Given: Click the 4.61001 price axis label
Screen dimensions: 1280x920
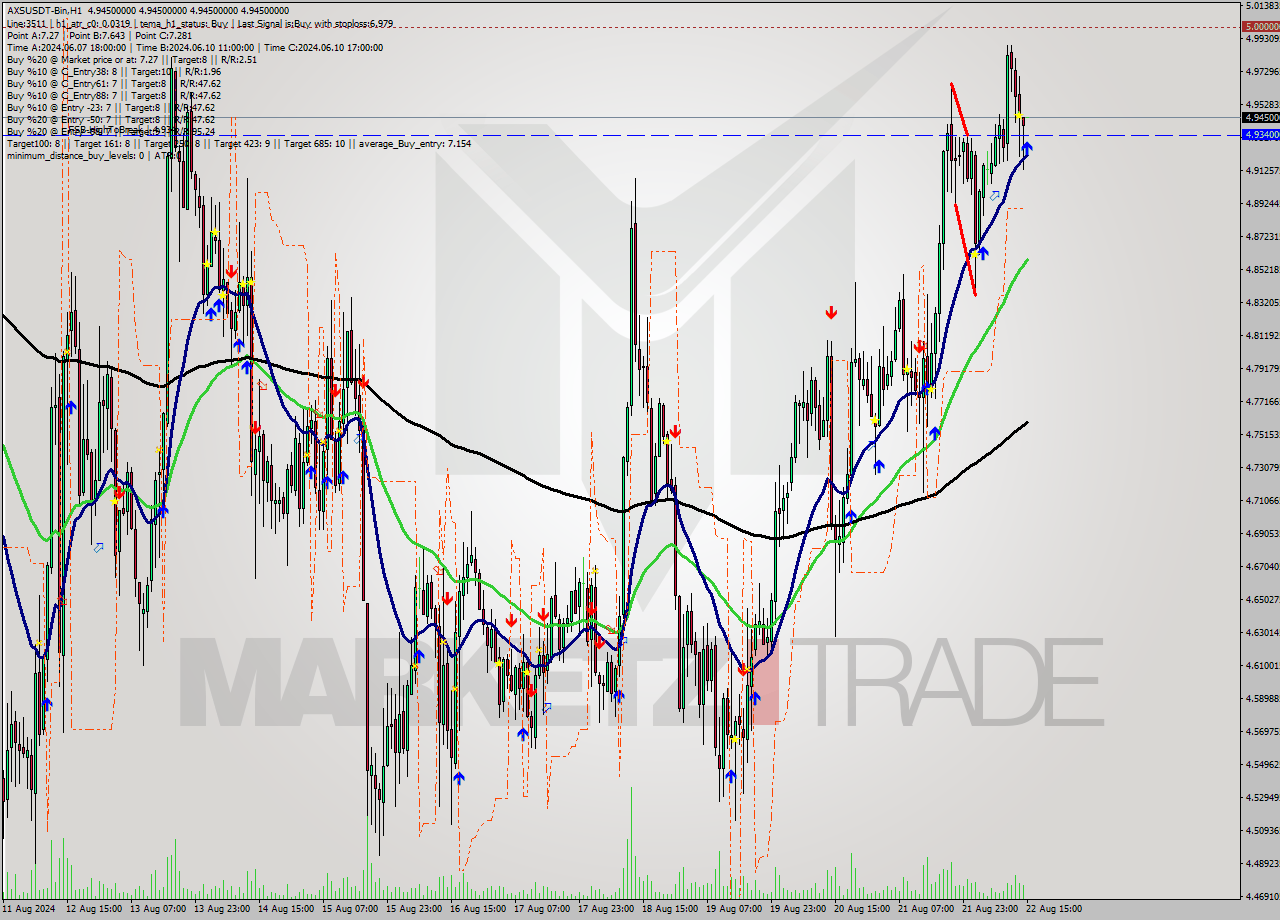Looking at the screenshot, I should click(1262, 666).
